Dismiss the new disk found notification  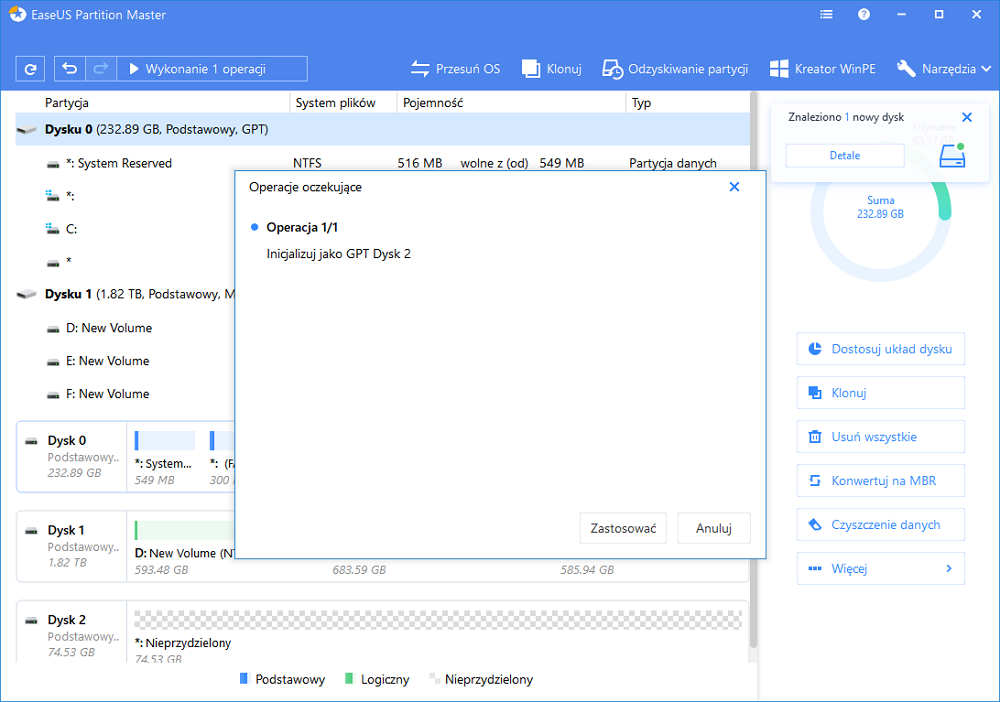click(967, 117)
